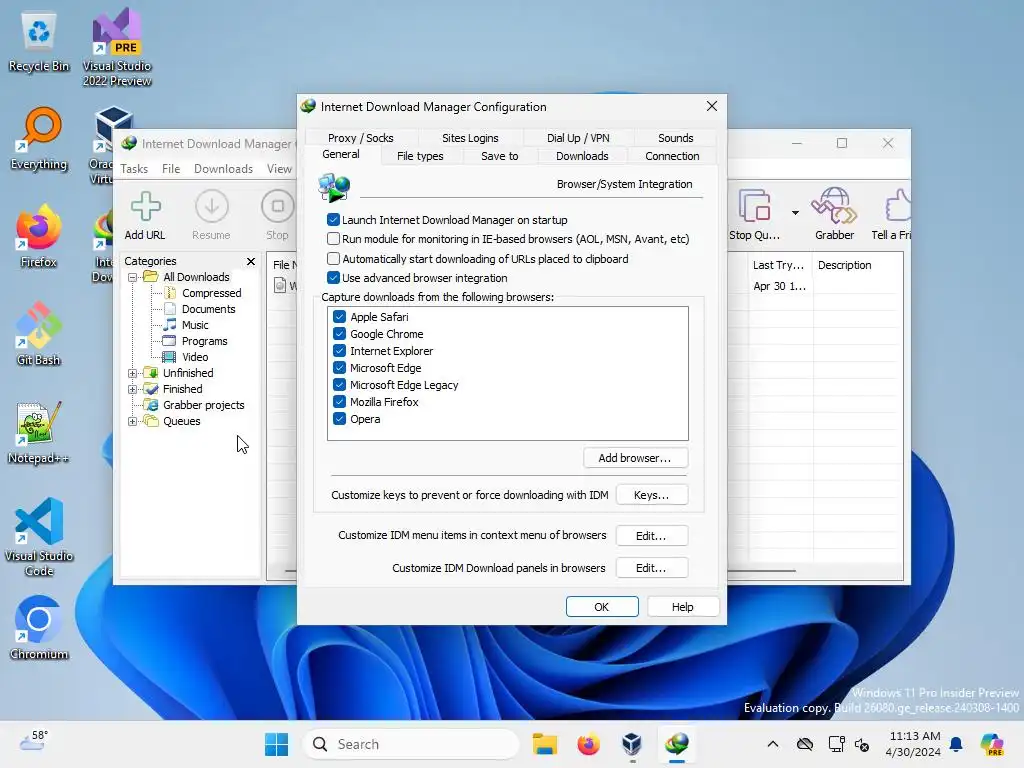Viewport: 1024px width, 768px height.
Task: Switch to the Downloads tab
Action: click(x=582, y=156)
